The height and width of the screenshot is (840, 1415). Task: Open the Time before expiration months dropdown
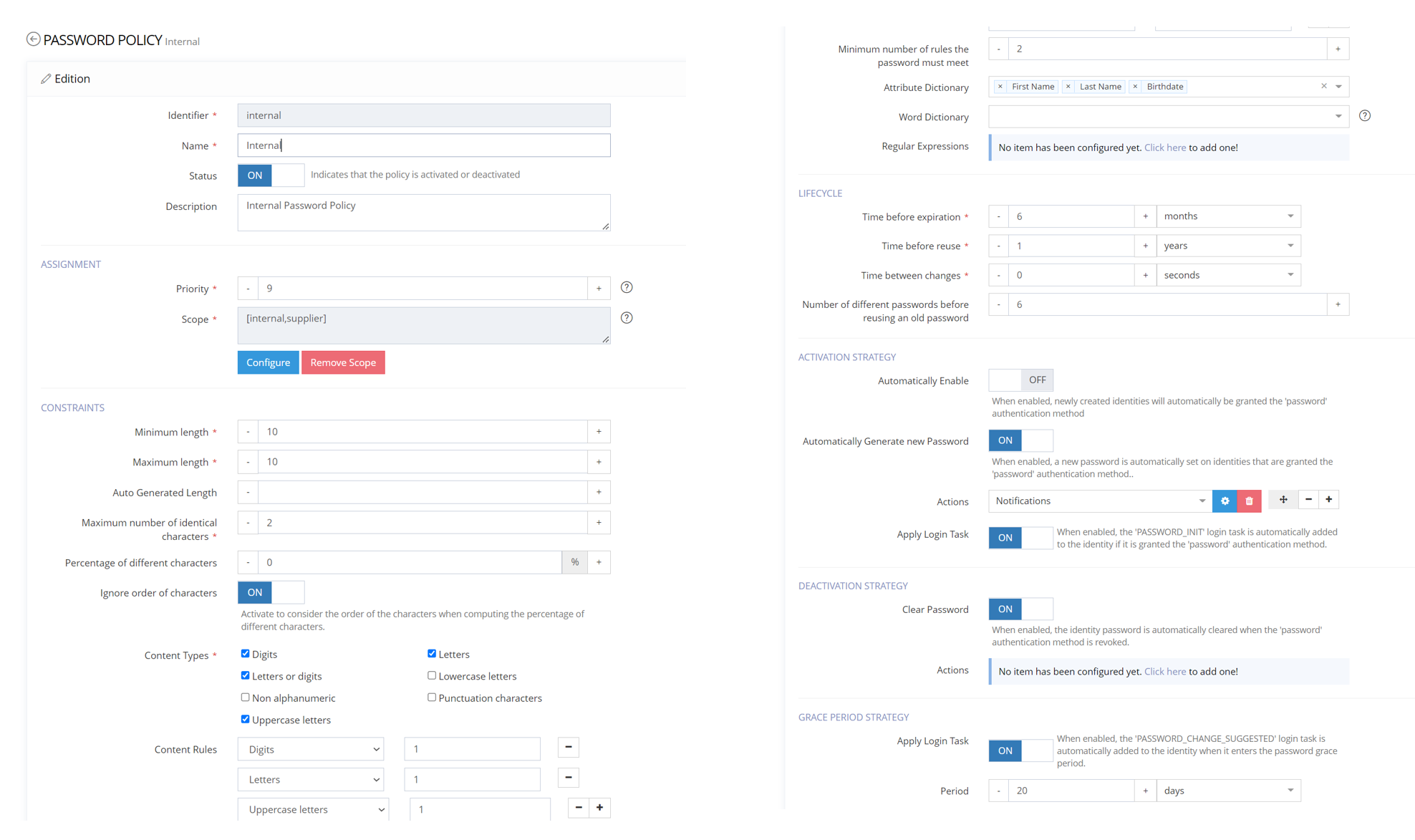click(x=1227, y=216)
